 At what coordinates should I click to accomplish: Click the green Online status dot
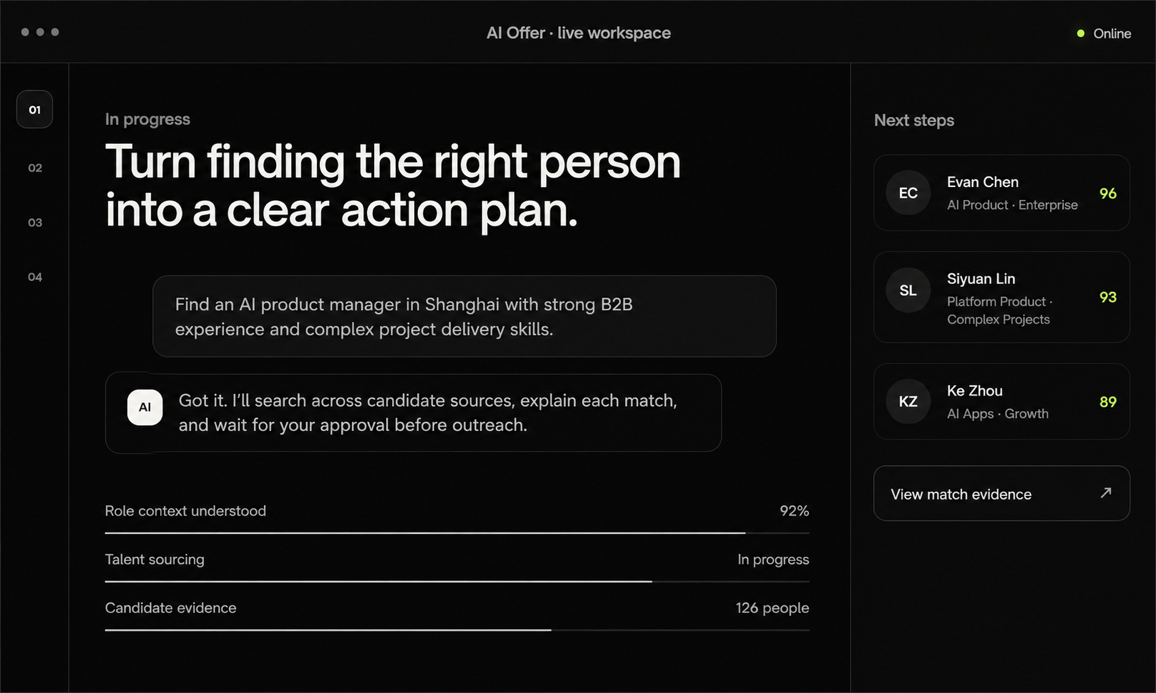(x=1081, y=33)
